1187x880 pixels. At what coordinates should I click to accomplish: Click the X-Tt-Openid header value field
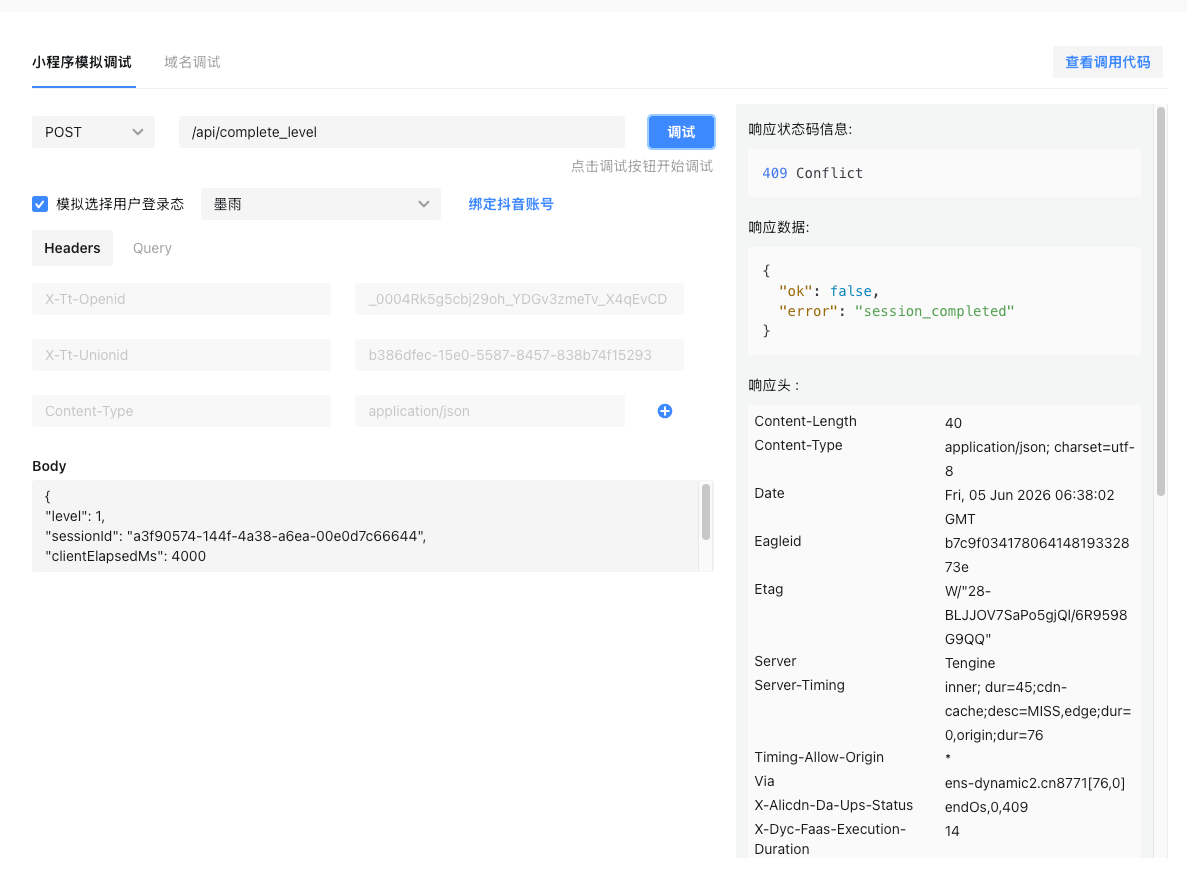point(519,299)
